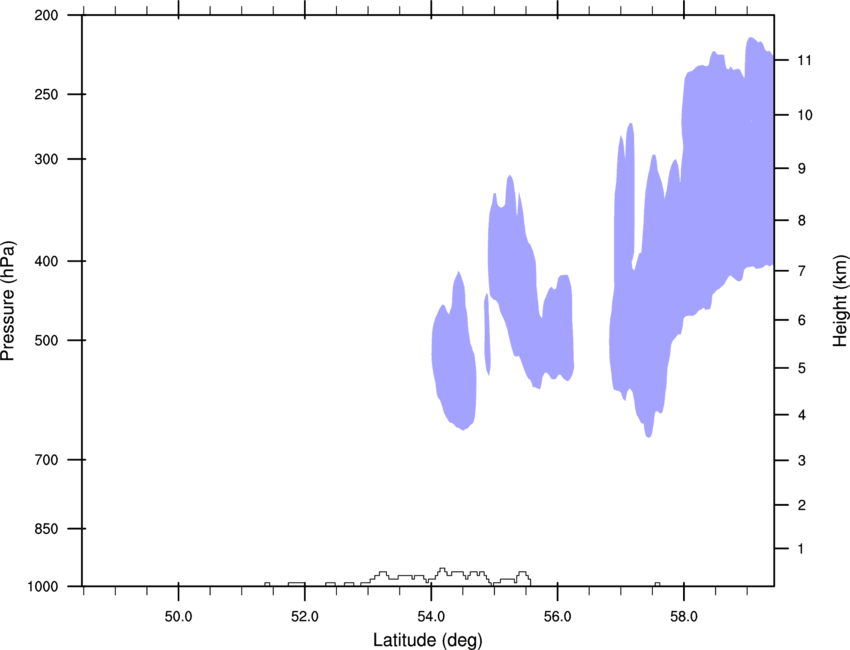
Task: Click the 250 hPa pressure tick label
Action: (x=46, y=94)
